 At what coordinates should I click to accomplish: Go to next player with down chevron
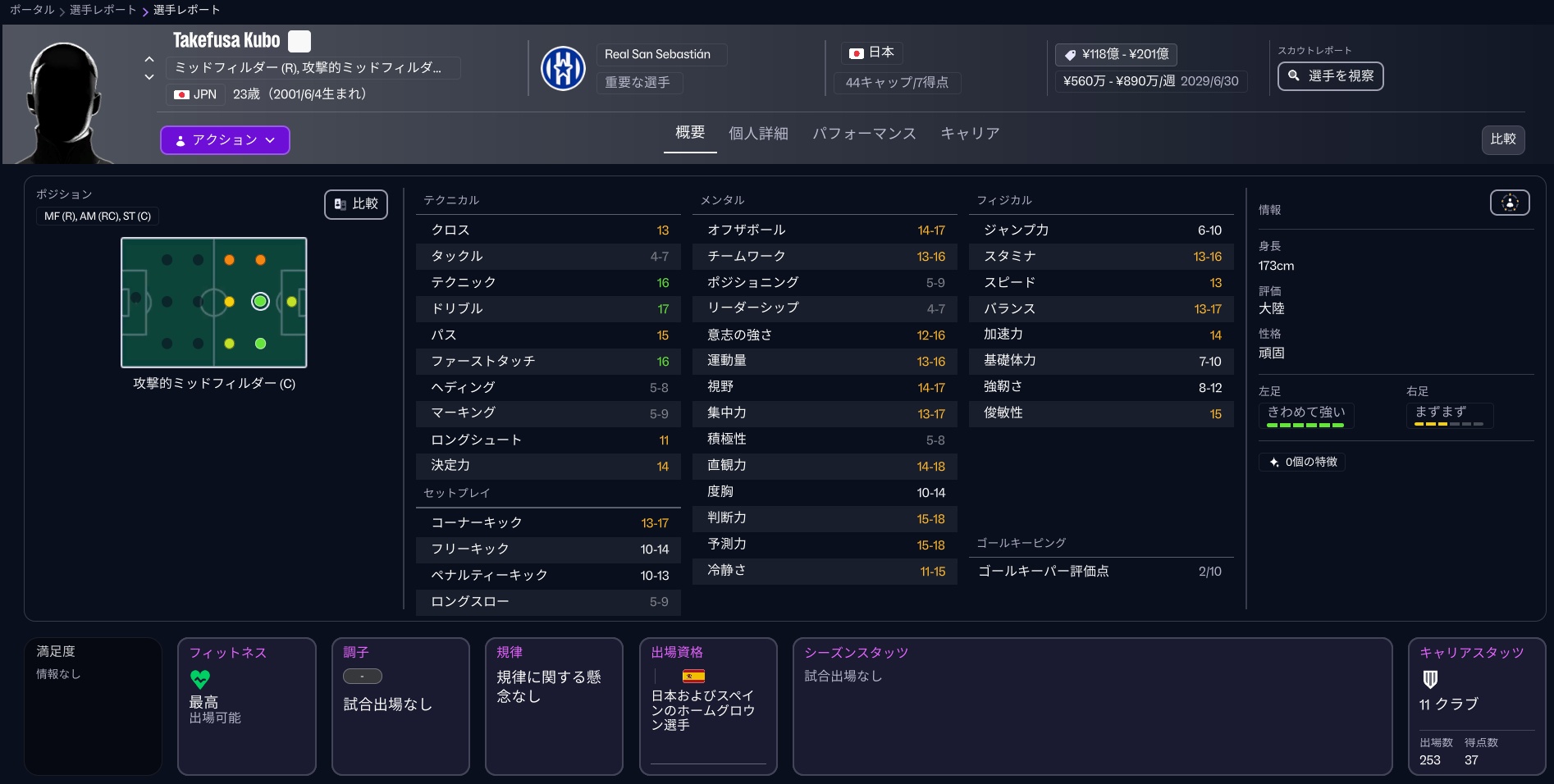(149, 77)
